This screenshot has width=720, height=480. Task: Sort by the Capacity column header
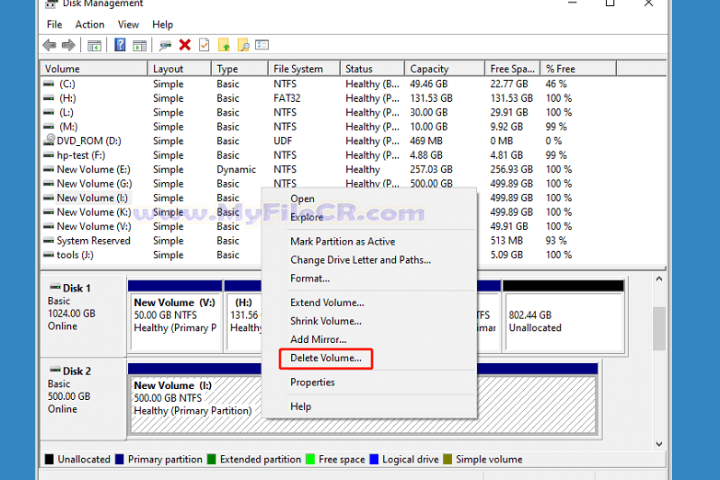(x=444, y=69)
